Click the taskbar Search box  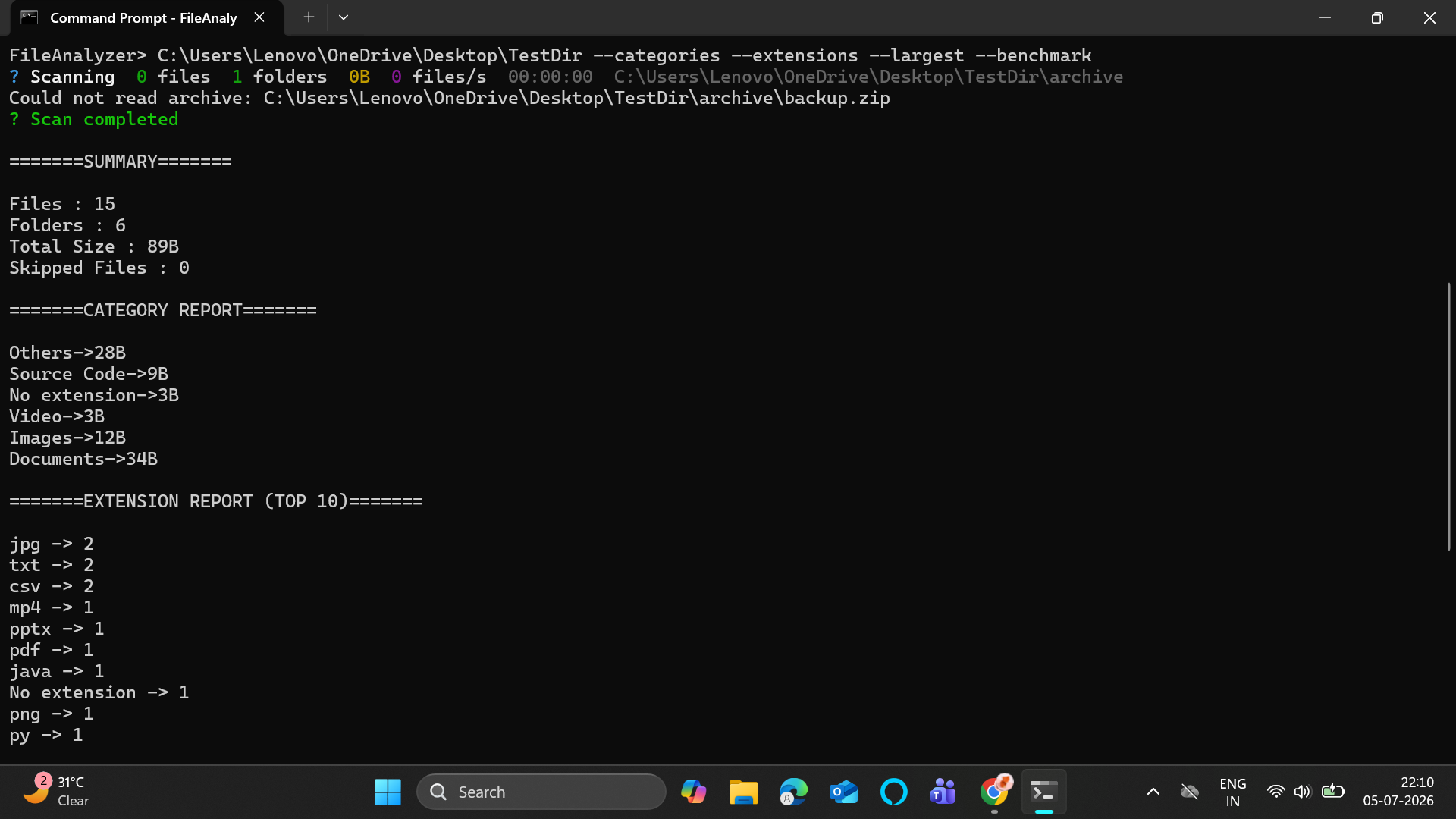point(541,792)
